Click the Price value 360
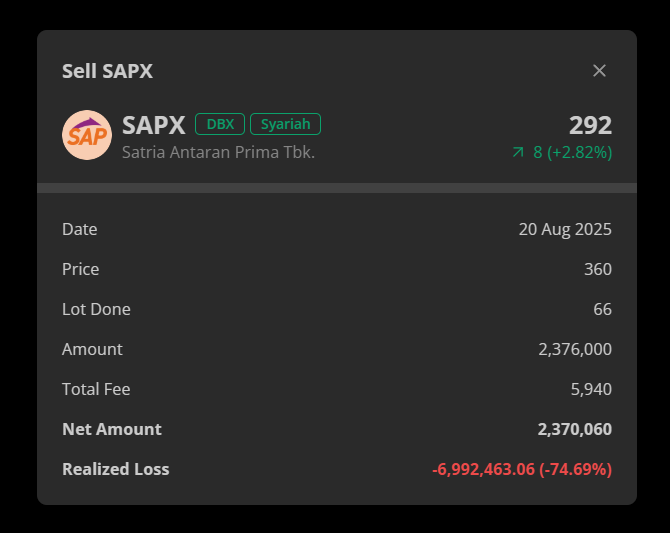This screenshot has height=533, width=670. tap(598, 269)
